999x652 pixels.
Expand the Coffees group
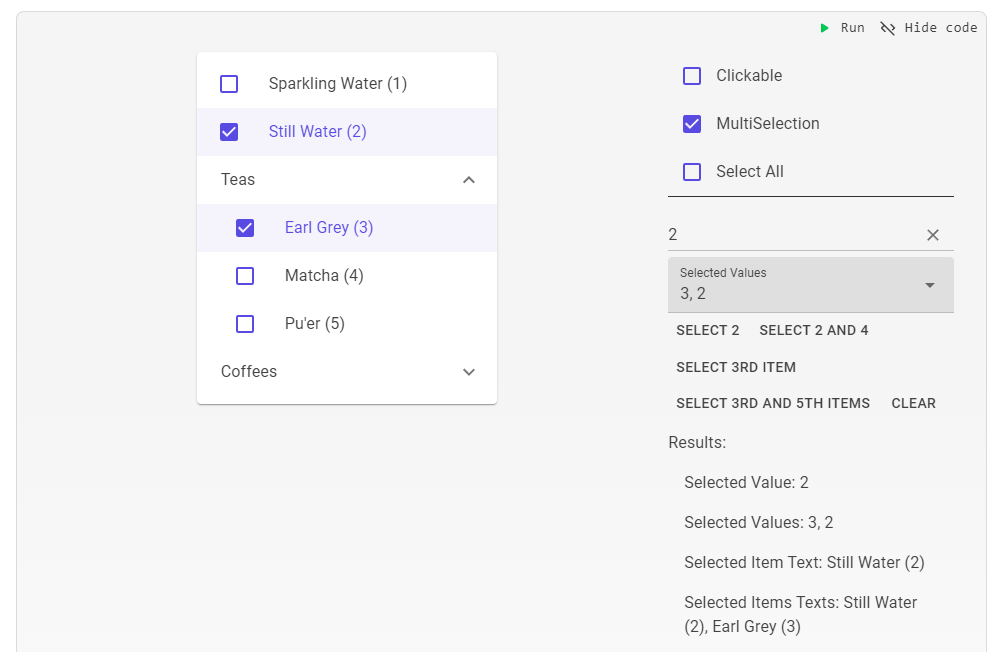[469, 372]
